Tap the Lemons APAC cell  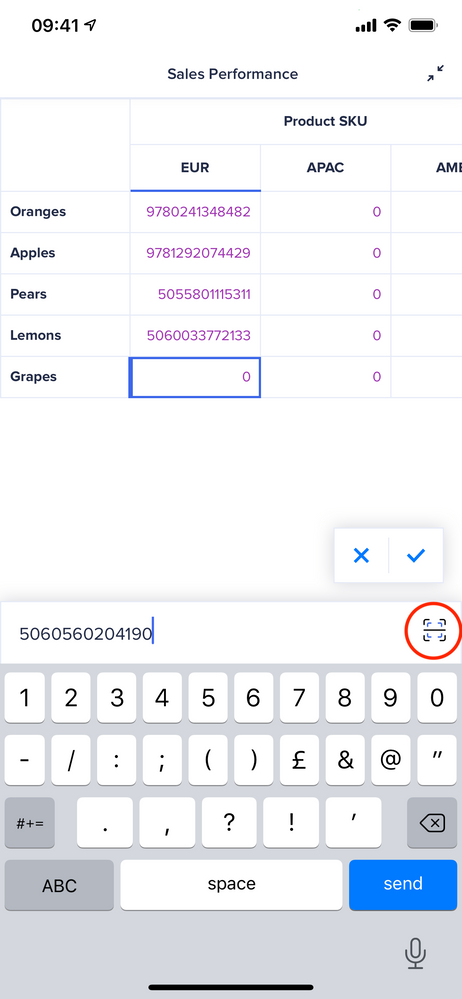[326, 336]
